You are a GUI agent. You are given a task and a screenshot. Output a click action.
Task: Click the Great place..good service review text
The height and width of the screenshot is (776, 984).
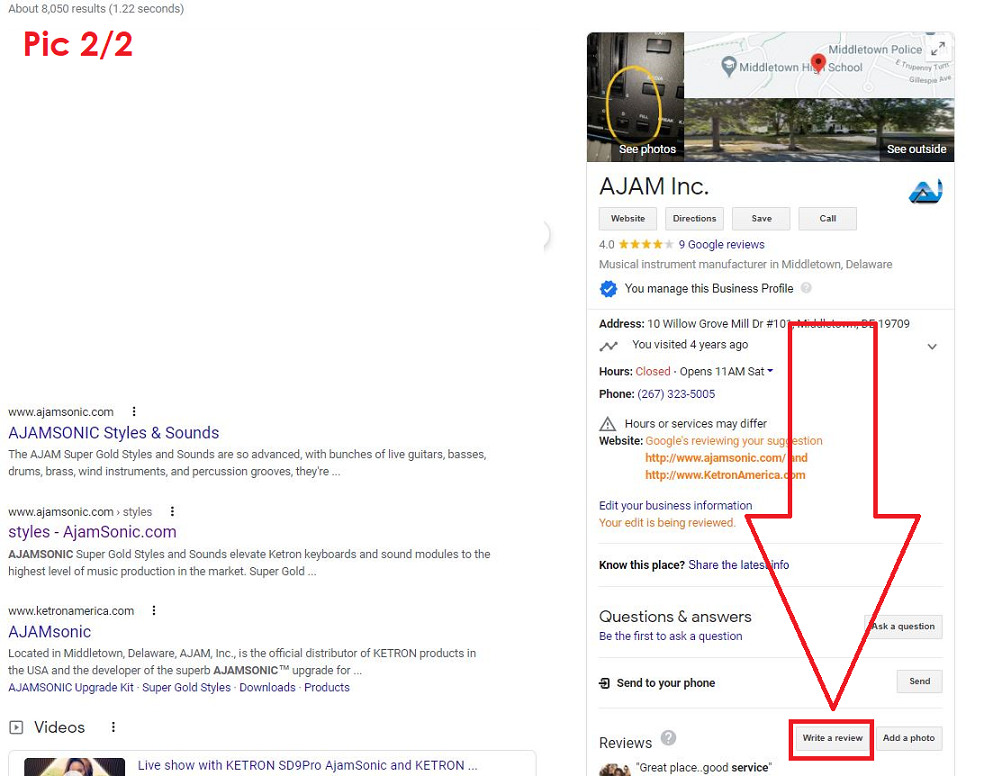(703, 767)
